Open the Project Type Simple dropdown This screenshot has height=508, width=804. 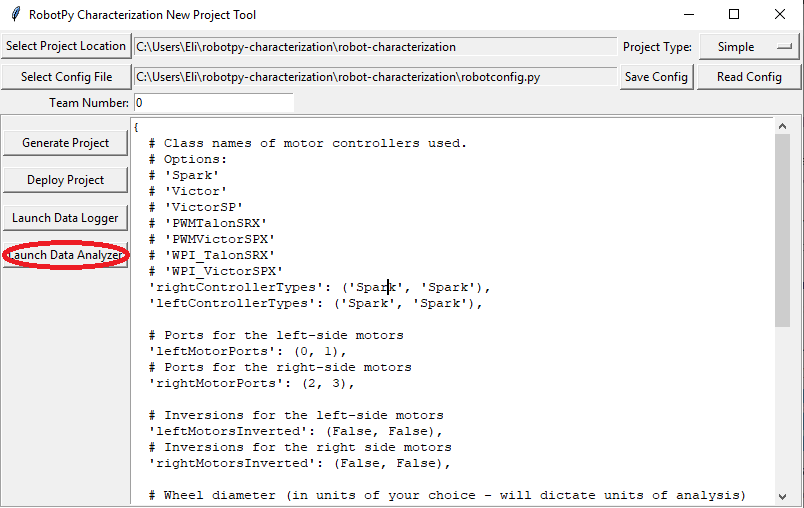(x=749, y=47)
